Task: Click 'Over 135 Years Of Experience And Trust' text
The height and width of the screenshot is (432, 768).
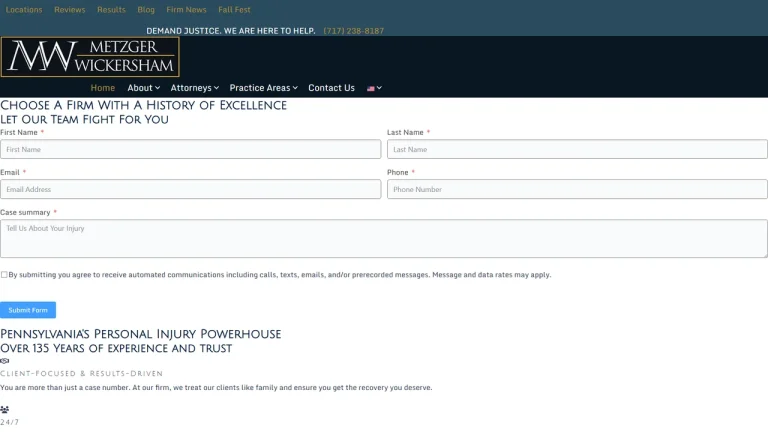Action: click(x=116, y=348)
